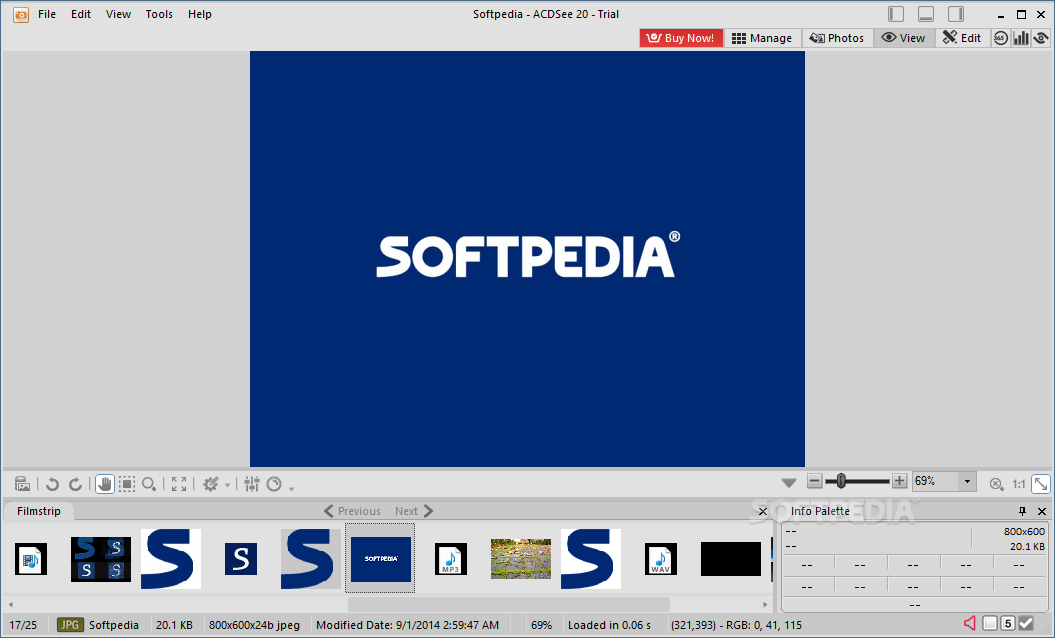Toggle the bottom panel layout button

pos(926,14)
